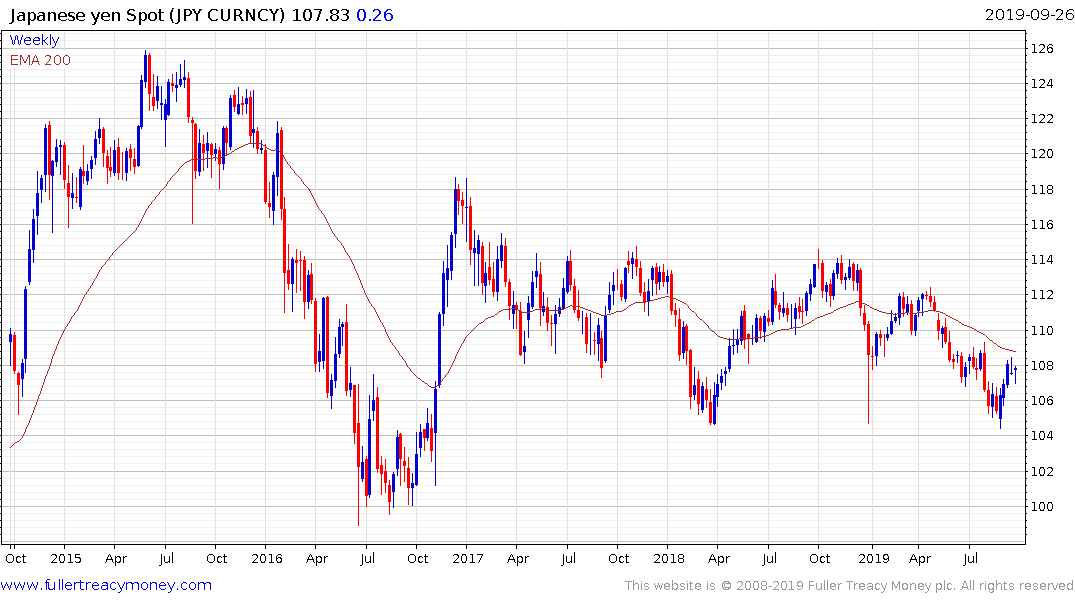
Task: Select the 120 price axis label
Action: click(x=1043, y=154)
